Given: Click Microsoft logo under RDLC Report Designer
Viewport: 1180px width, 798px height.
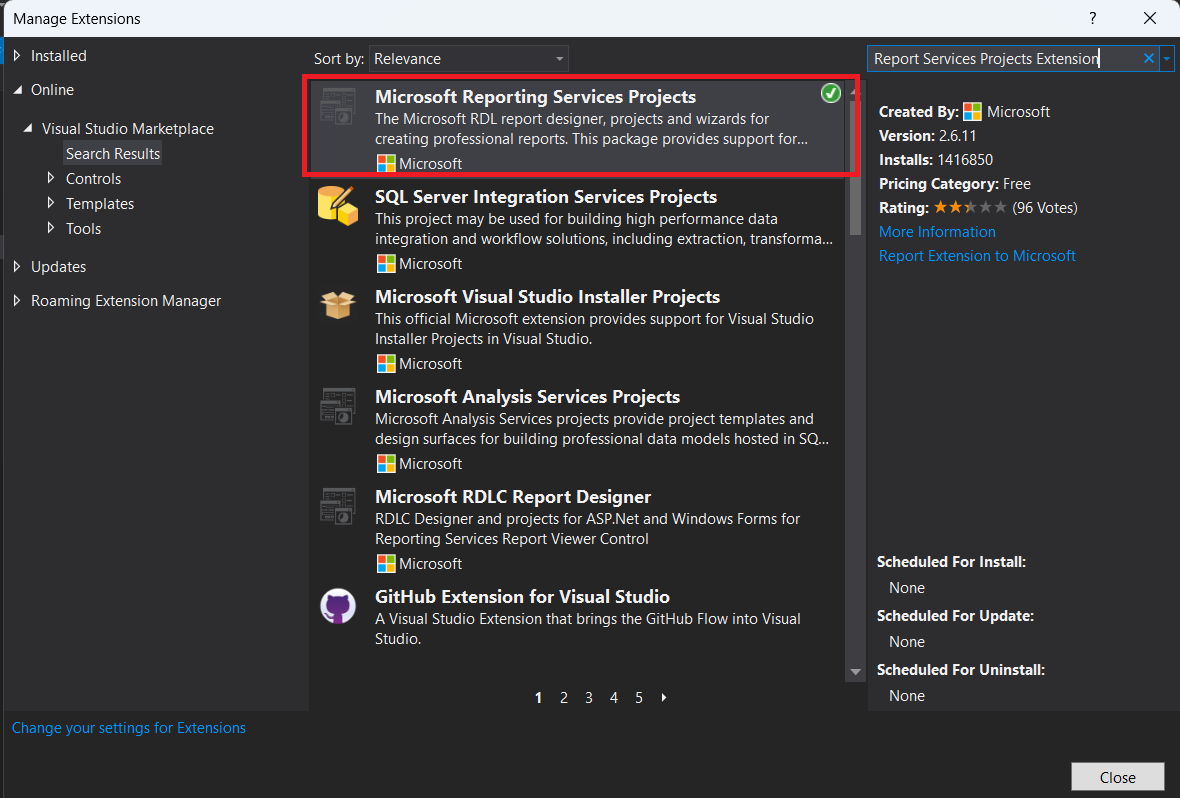Looking at the screenshot, I should (386, 564).
